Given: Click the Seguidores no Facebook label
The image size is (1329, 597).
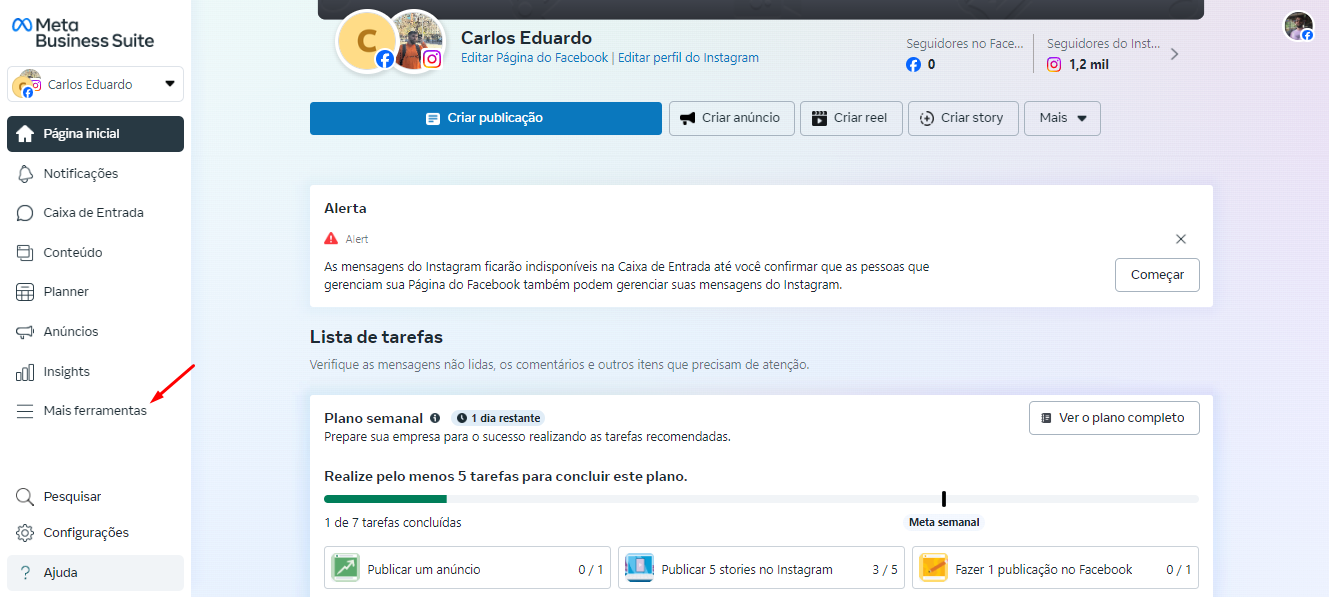Looking at the screenshot, I should (x=965, y=44).
